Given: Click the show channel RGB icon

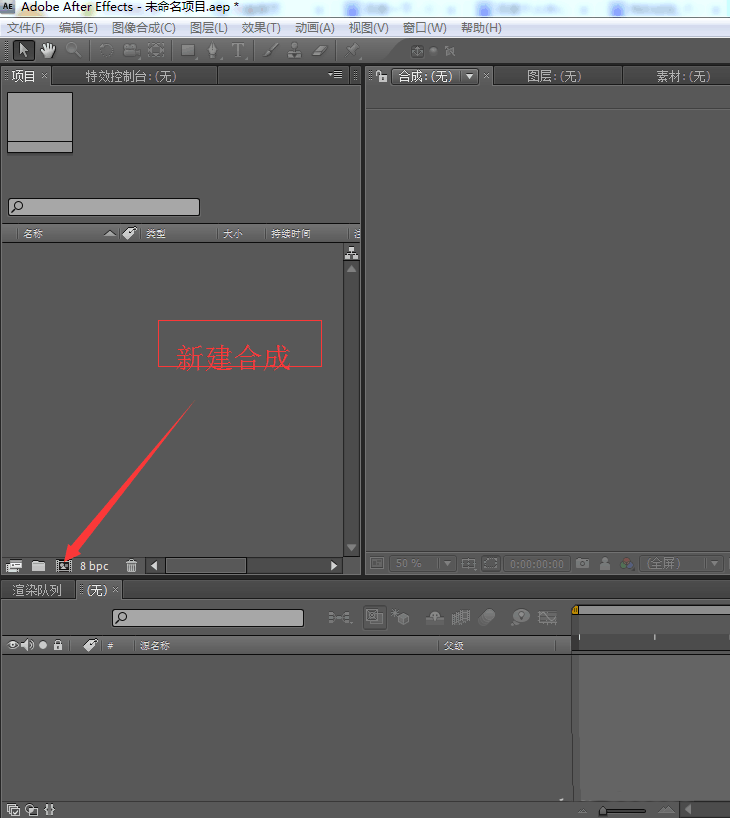Looking at the screenshot, I should click(627, 563).
